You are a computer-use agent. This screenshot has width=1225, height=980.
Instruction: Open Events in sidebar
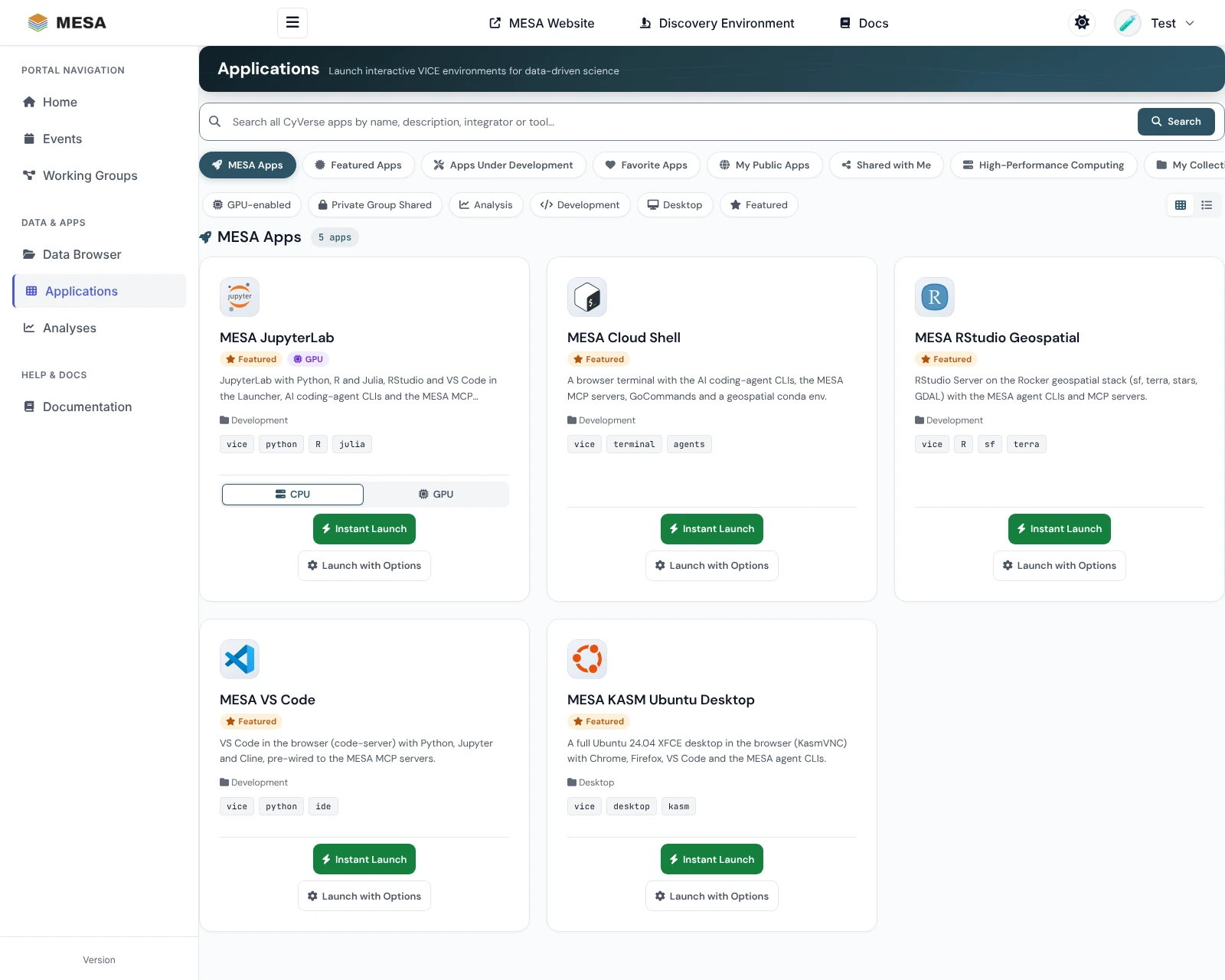pos(100,139)
